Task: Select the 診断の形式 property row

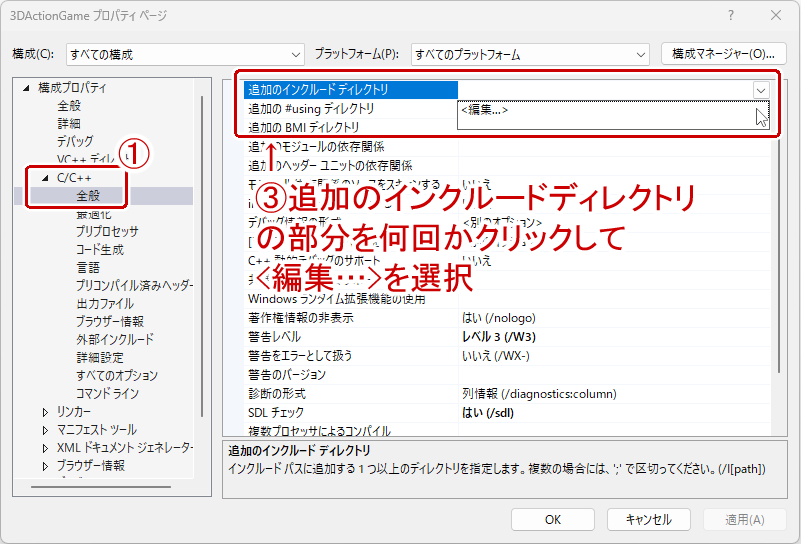Action: point(507,394)
